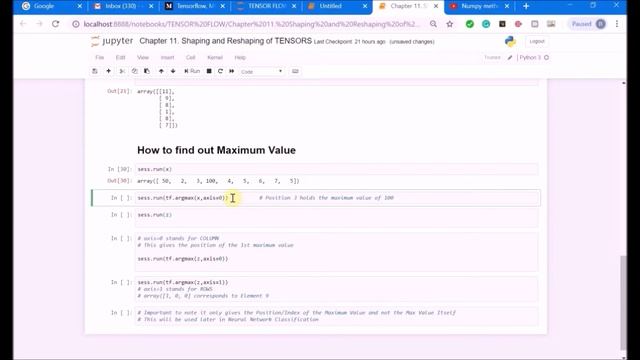Viewport: 640px width, 360px height.
Task: Paste cells below toolbar icon
Action: (x=147, y=71)
